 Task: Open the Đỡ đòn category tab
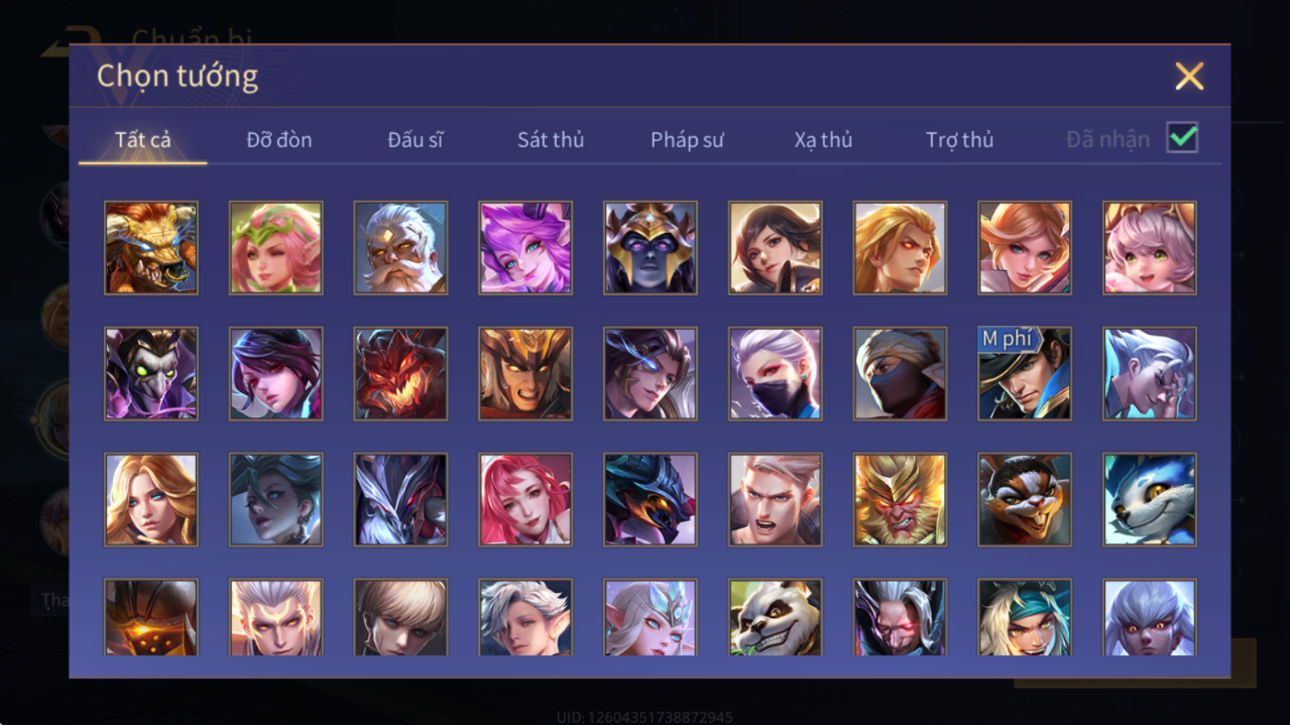coord(279,140)
